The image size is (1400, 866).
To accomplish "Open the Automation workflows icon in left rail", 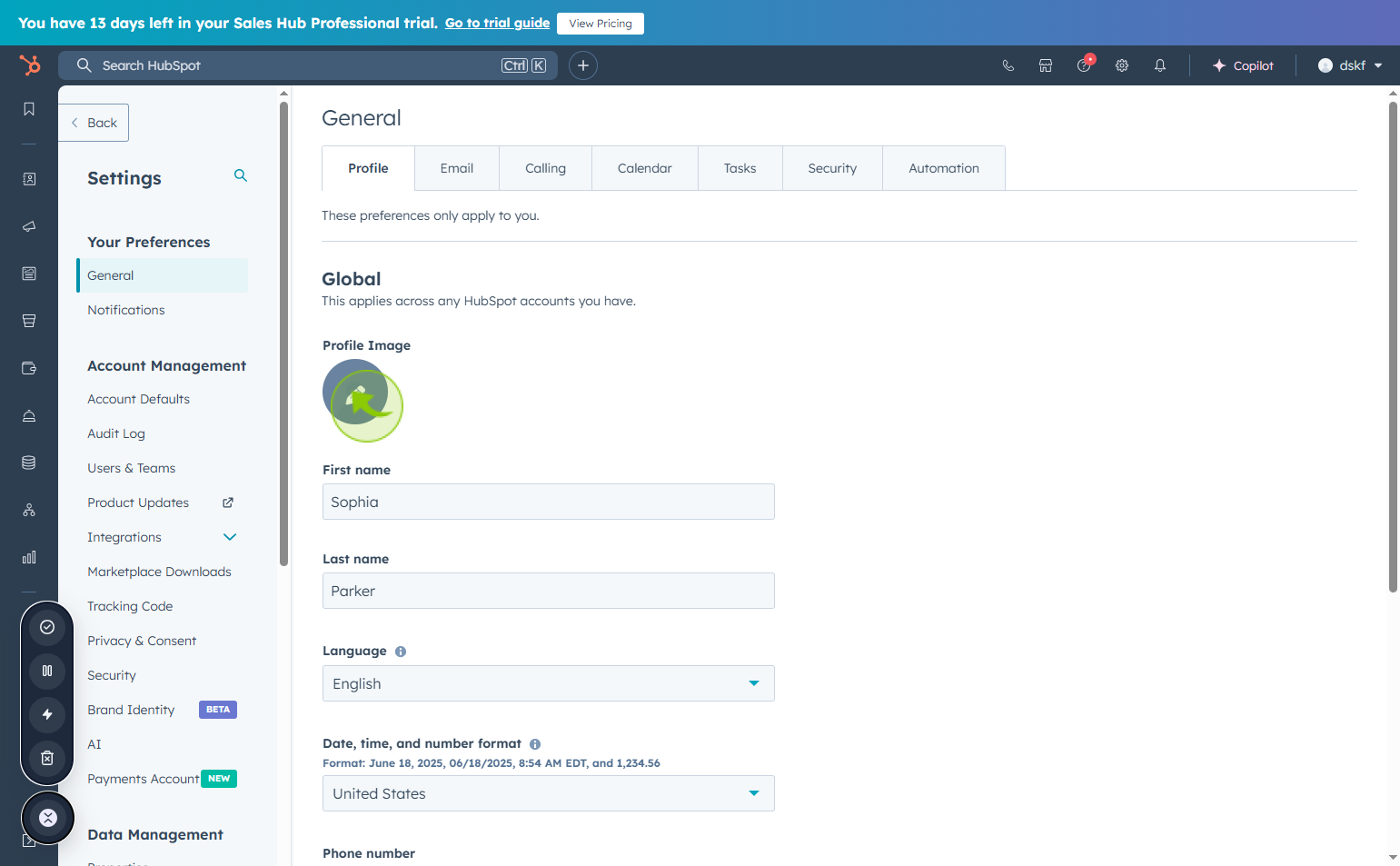I will coord(29,510).
